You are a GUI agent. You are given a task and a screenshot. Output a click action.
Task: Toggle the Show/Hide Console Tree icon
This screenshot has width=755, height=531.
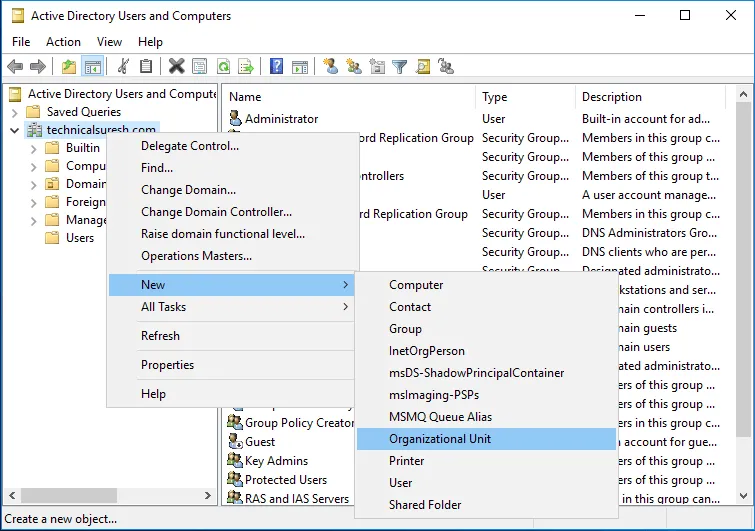(x=92, y=66)
